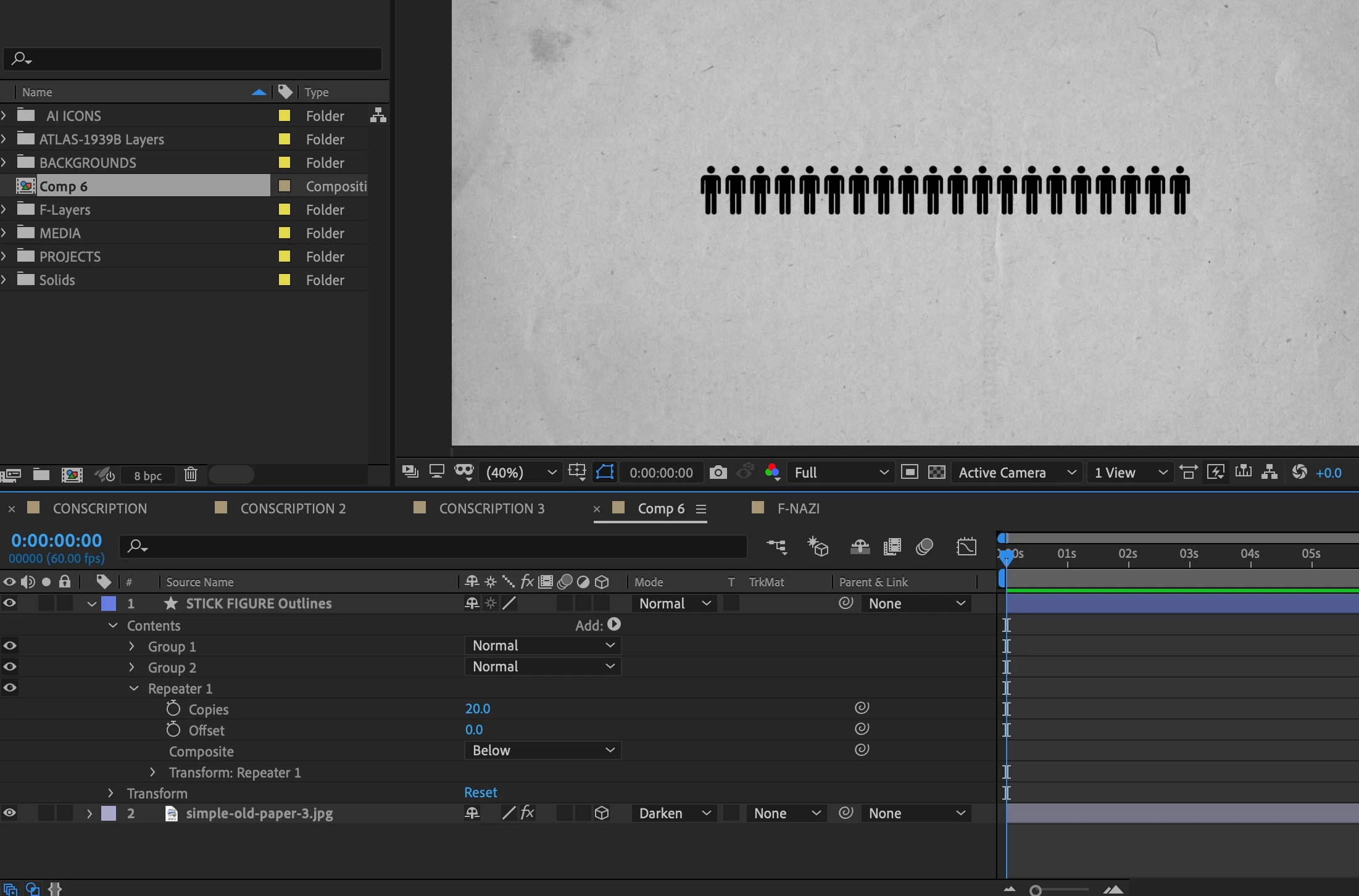Image resolution: width=1359 pixels, height=896 pixels.
Task: Toggle Draft 3D icon in timeline
Action: tap(818, 547)
